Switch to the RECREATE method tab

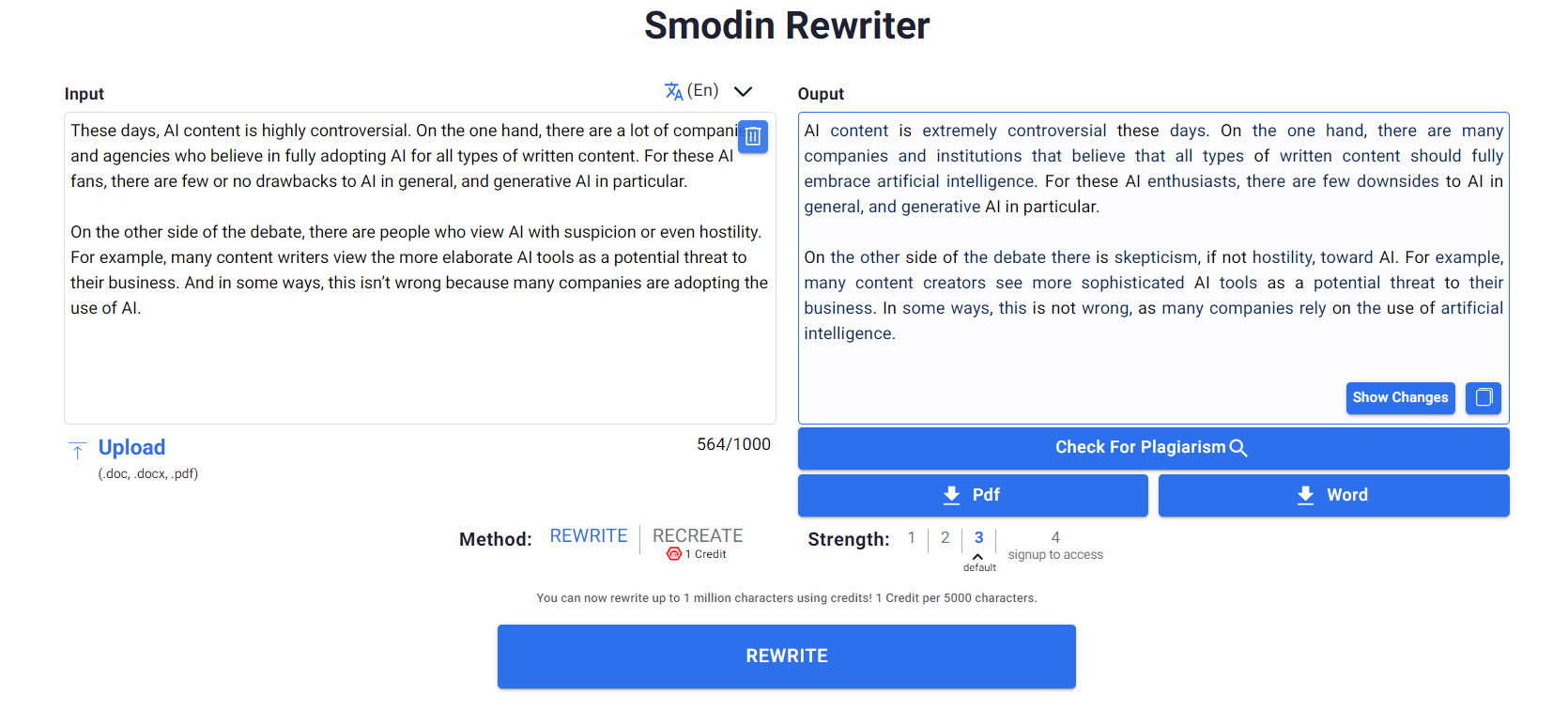pos(698,536)
